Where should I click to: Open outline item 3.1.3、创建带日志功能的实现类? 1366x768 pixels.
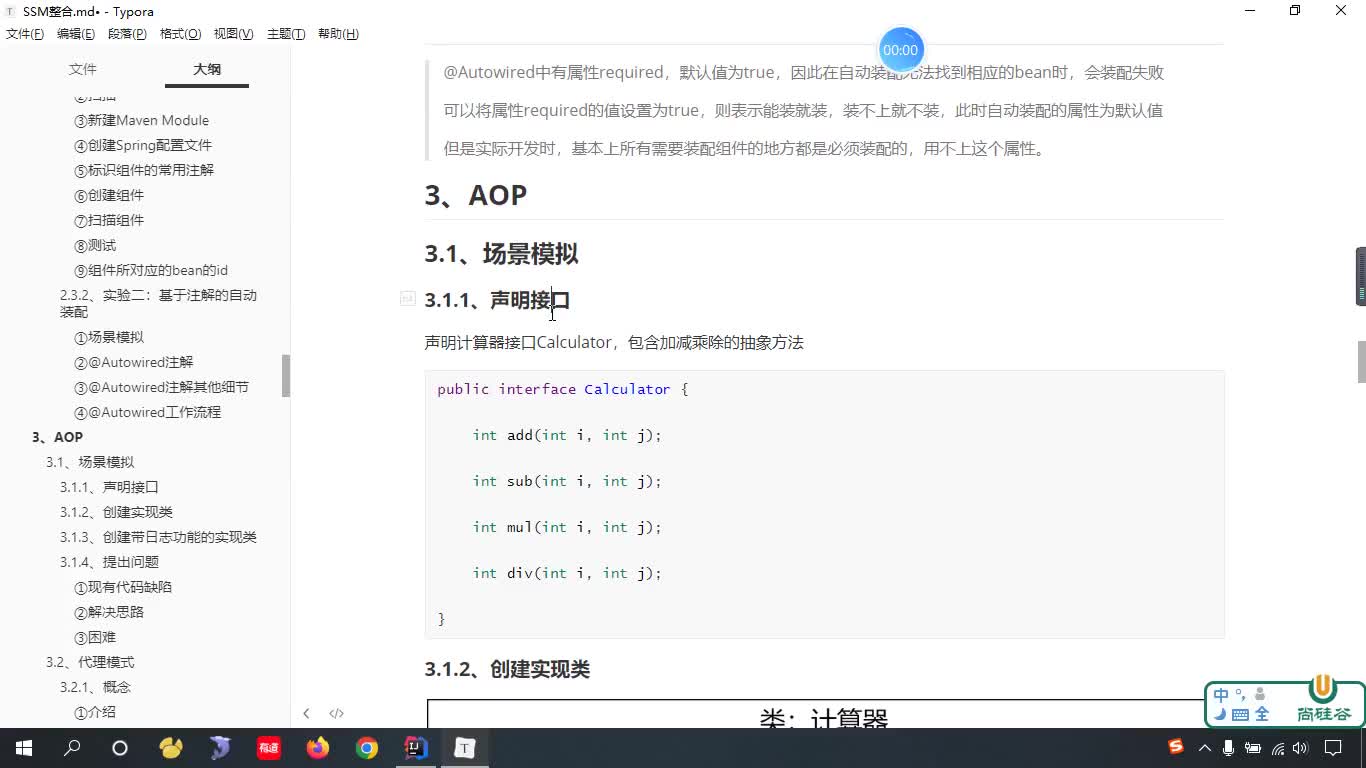158,537
